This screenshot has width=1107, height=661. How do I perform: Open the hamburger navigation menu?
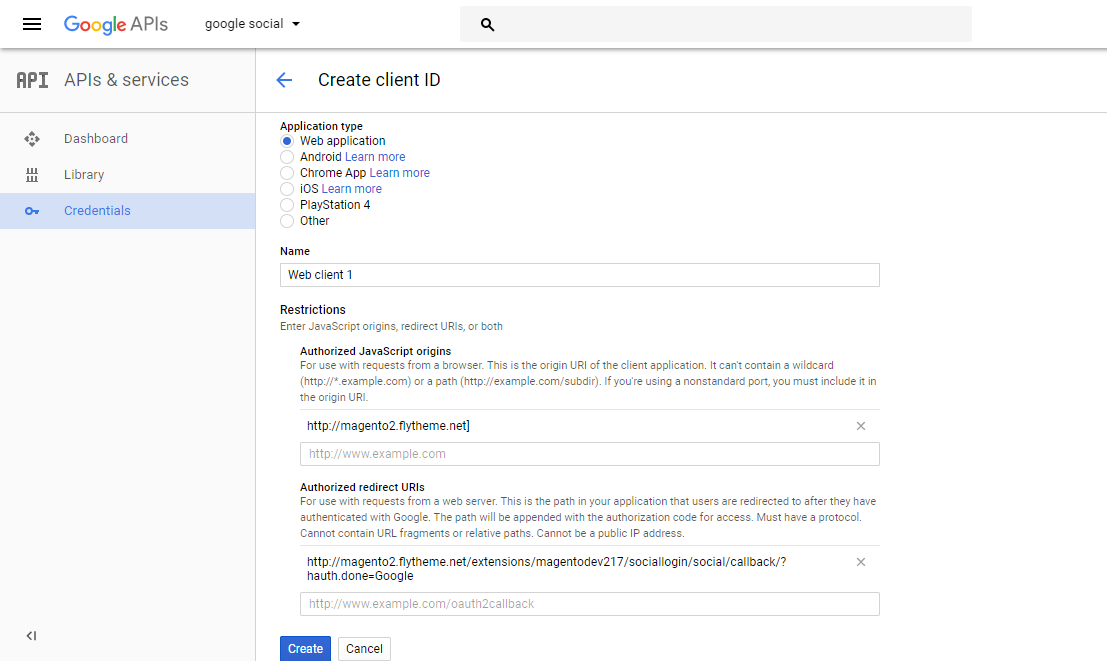[32, 24]
